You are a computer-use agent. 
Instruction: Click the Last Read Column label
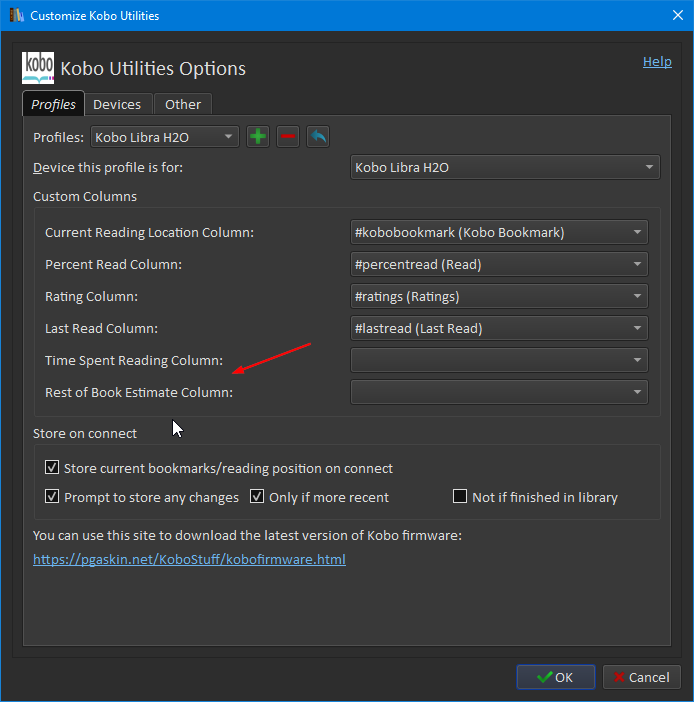coord(101,329)
